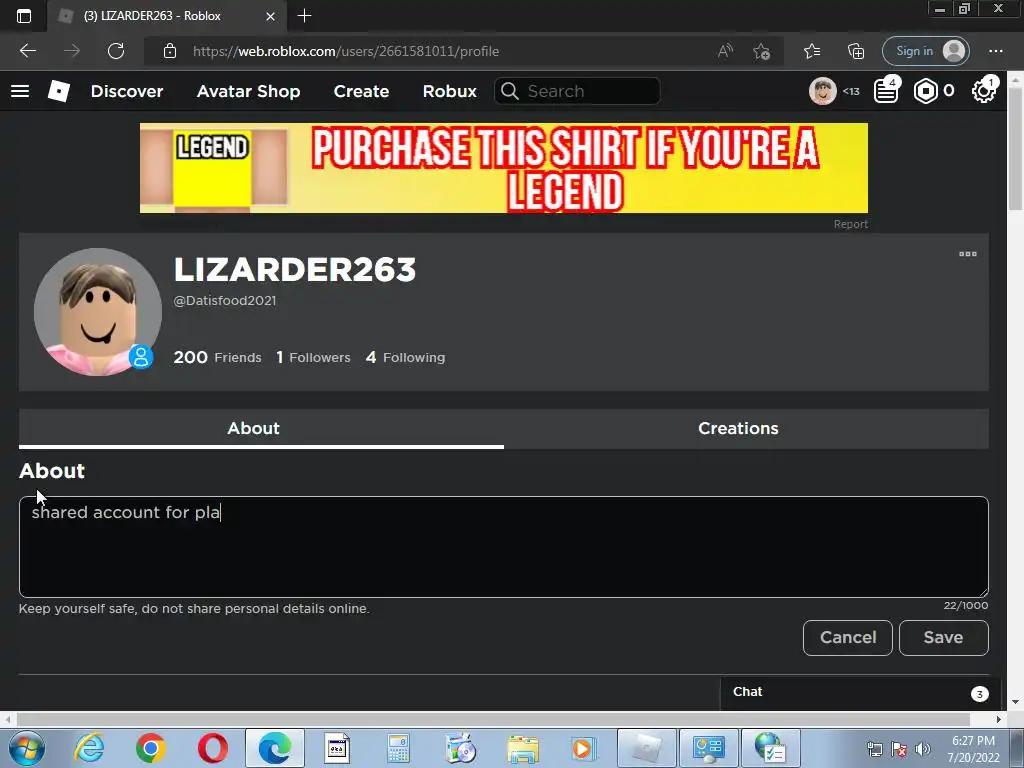
Task: Click the site lock info icon
Action: coord(170,51)
